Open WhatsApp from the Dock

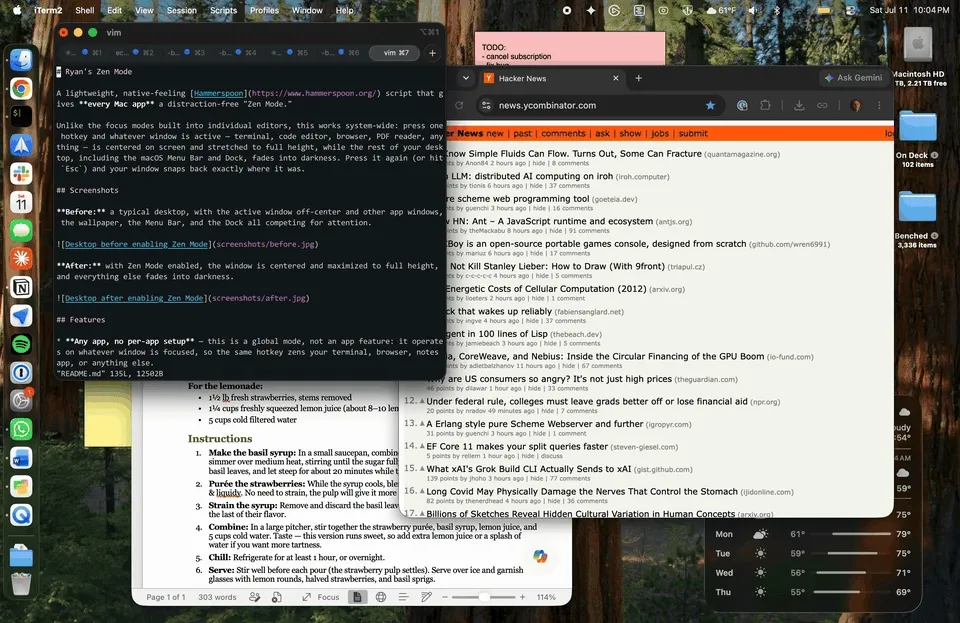point(21,429)
